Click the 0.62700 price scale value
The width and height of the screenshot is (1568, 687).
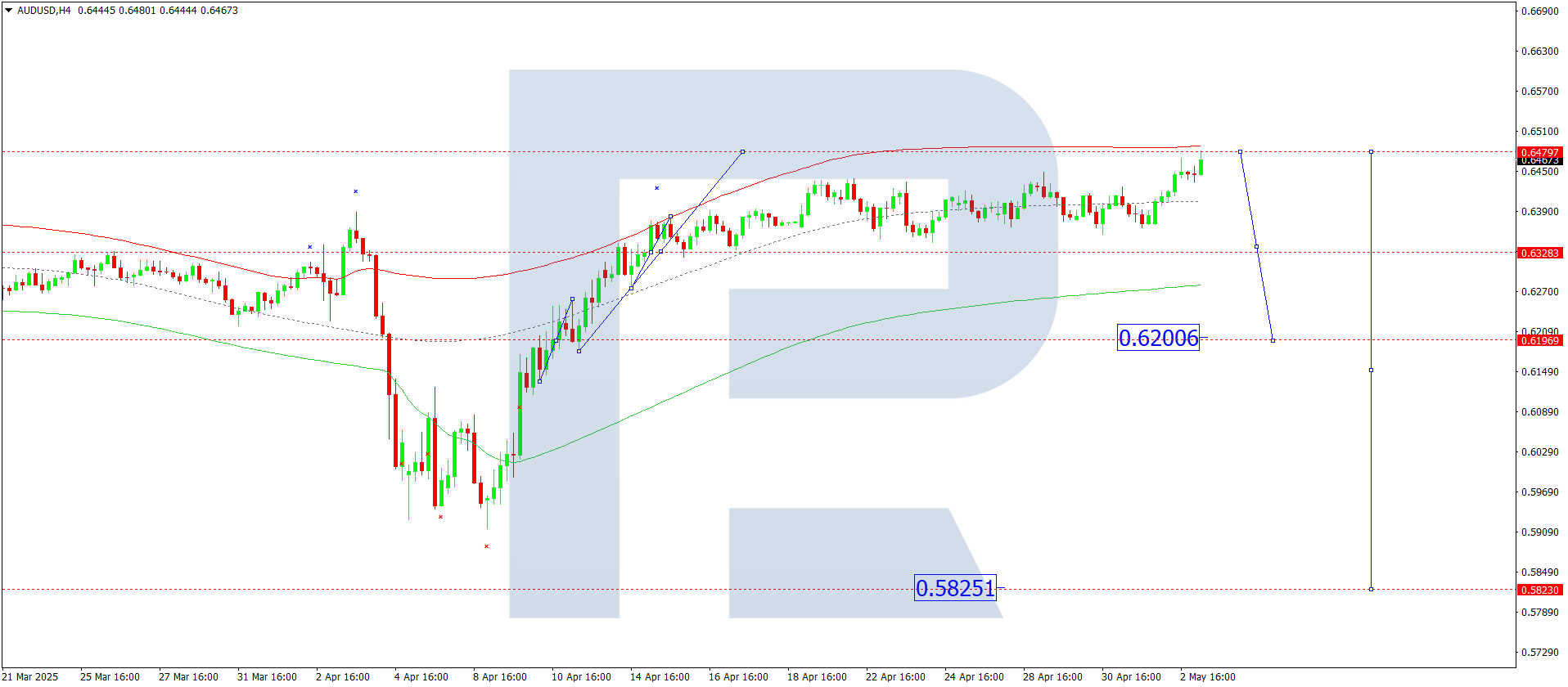click(x=1539, y=292)
